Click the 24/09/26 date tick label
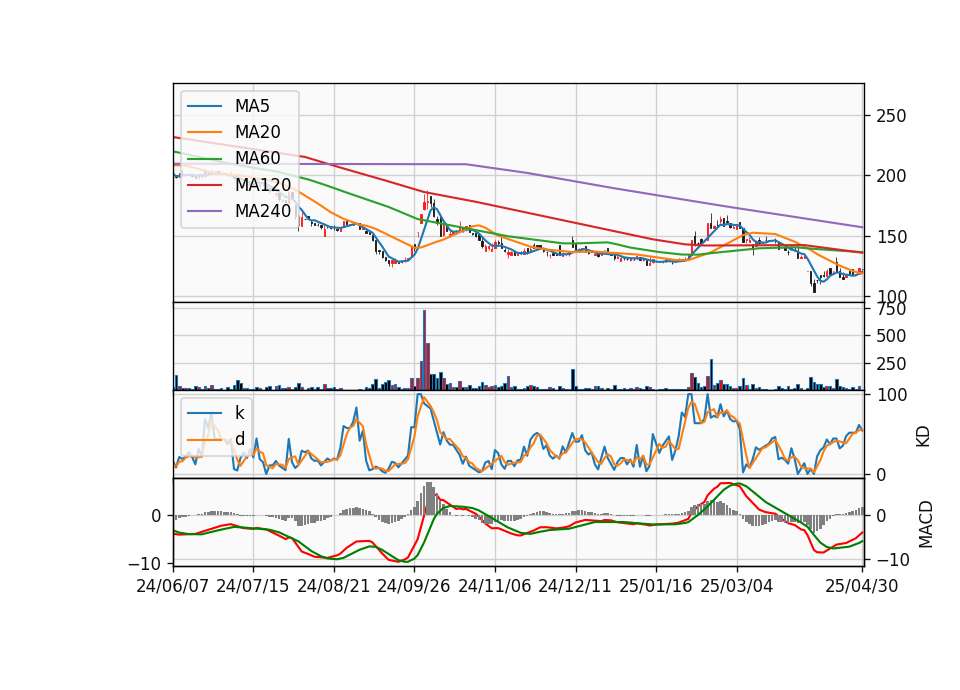960x690 pixels. coord(414,586)
